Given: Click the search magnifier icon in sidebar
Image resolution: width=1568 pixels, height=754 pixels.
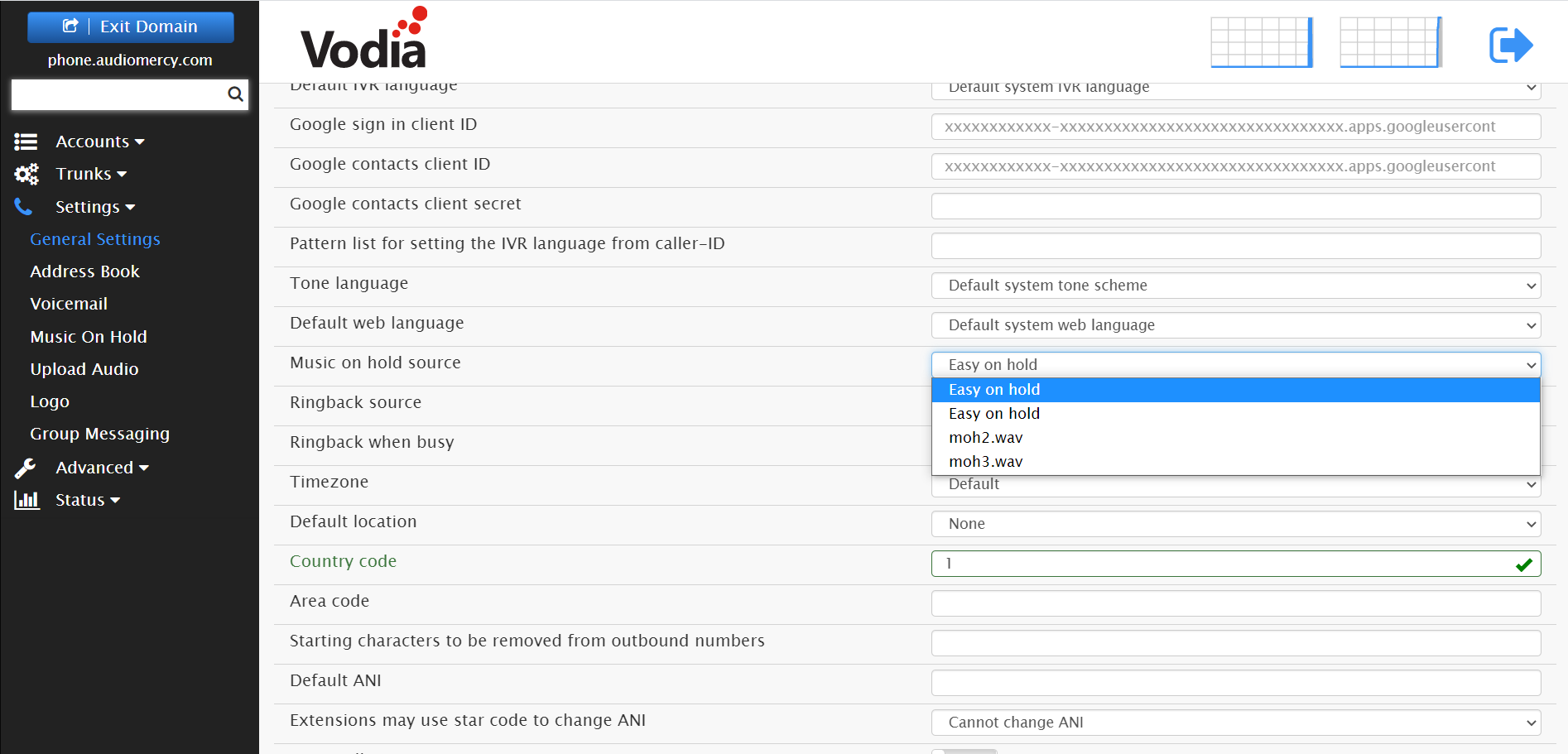Looking at the screenshot, I should pos(235,94).
